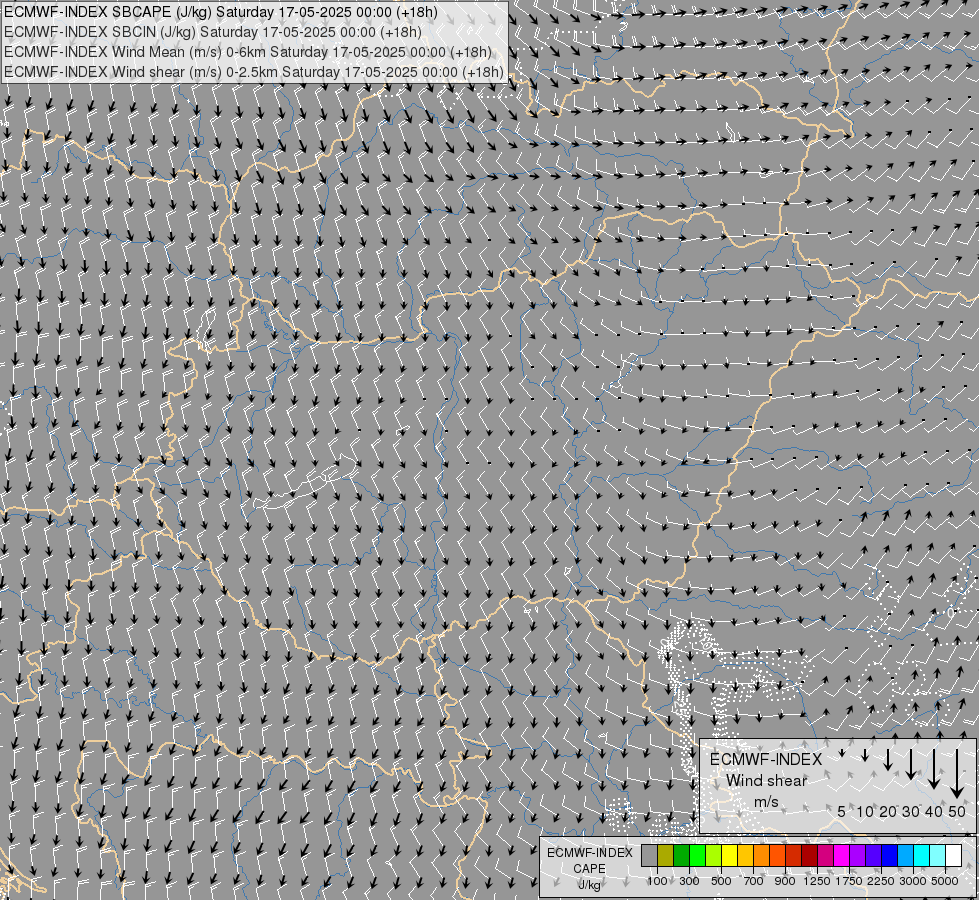
Task: Click the wind shear legend arrow above '10'
Action: (865, 755)
